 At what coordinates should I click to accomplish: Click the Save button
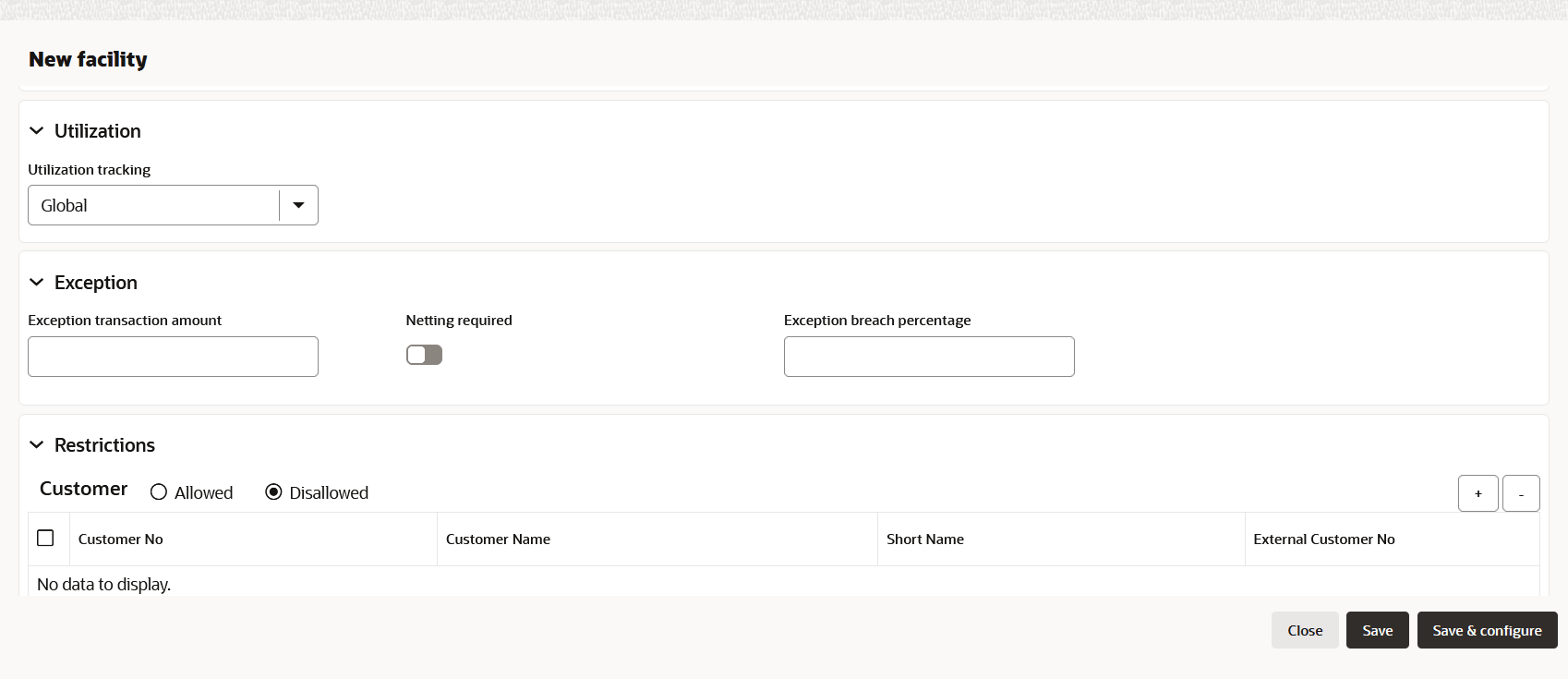(x=1378, y=630)
